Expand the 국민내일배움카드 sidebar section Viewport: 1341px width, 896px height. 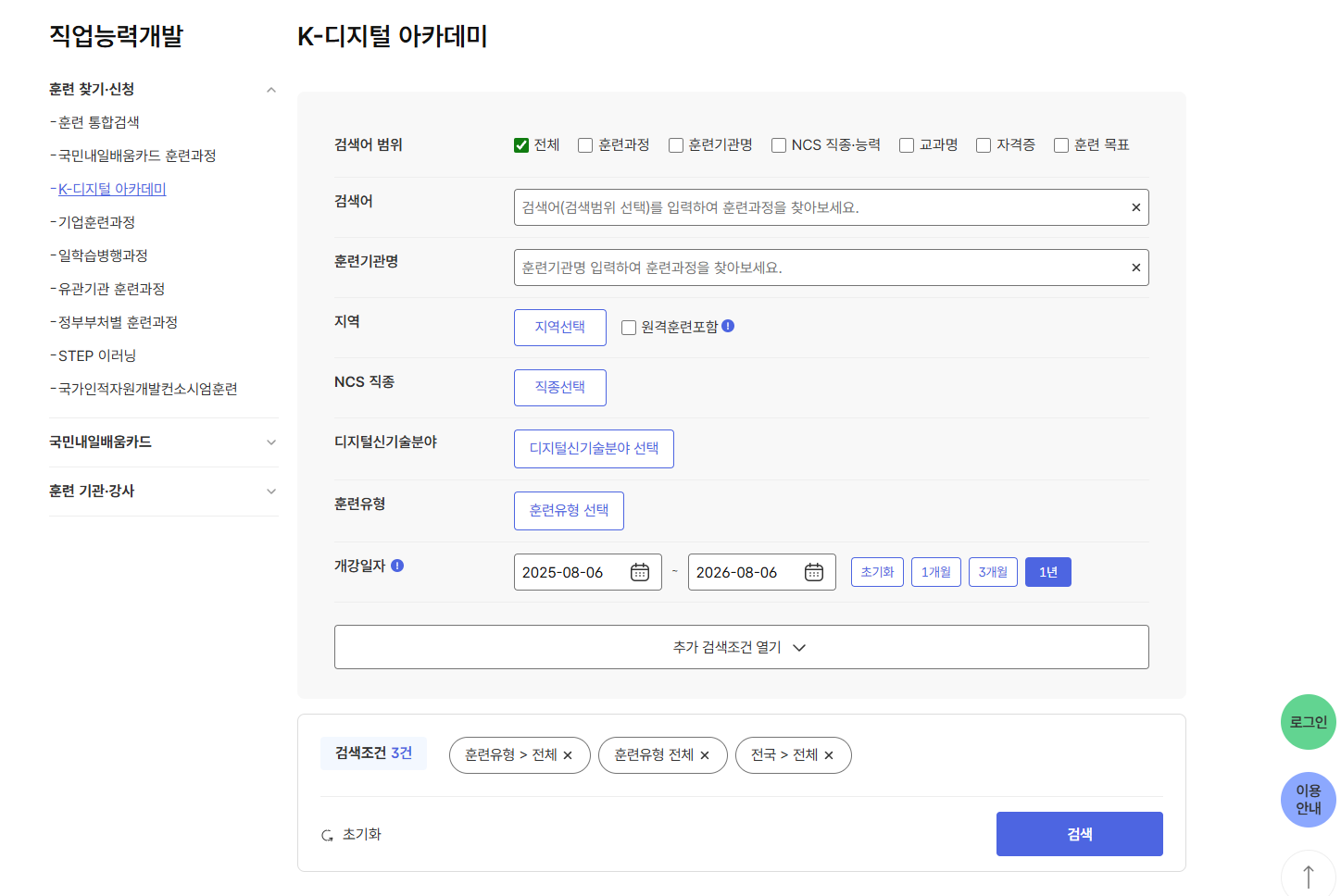(271, 442)
